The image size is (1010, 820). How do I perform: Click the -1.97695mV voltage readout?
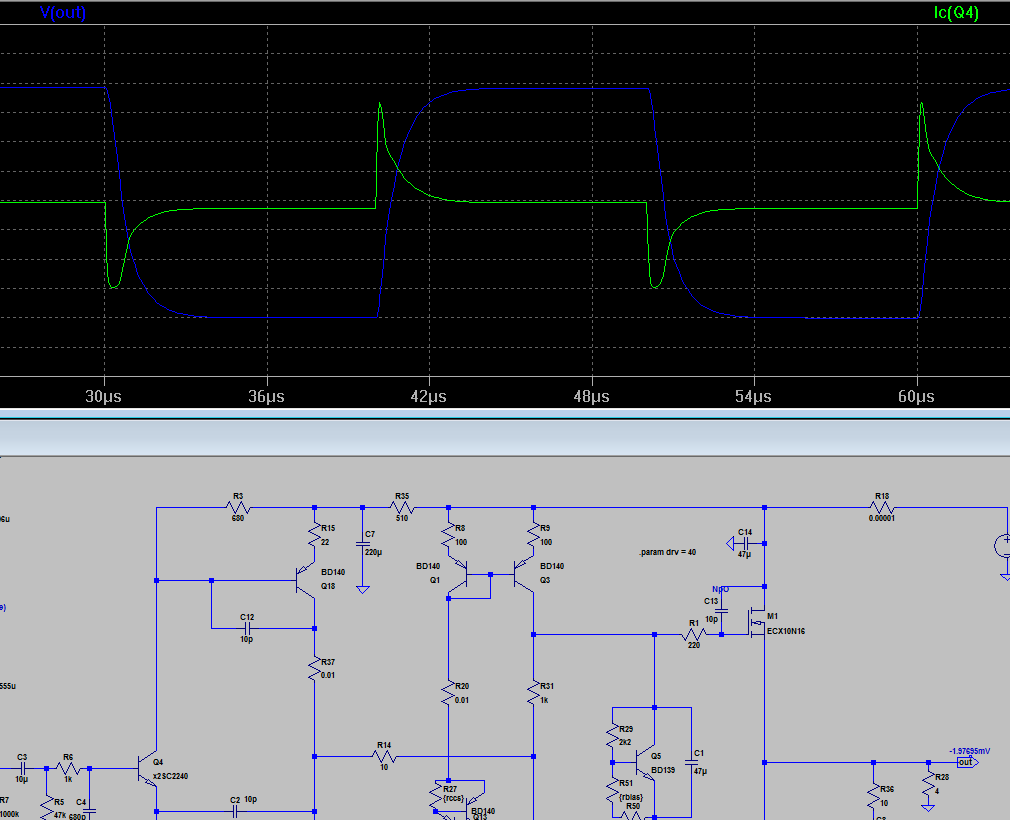969,751
